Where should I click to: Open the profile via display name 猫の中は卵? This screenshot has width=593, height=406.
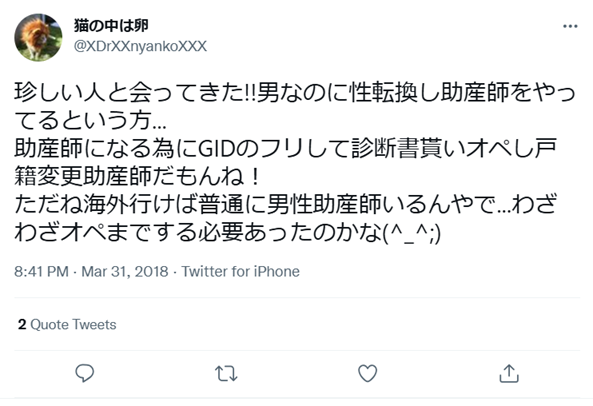pyautogui.click(x=111, y=26)
